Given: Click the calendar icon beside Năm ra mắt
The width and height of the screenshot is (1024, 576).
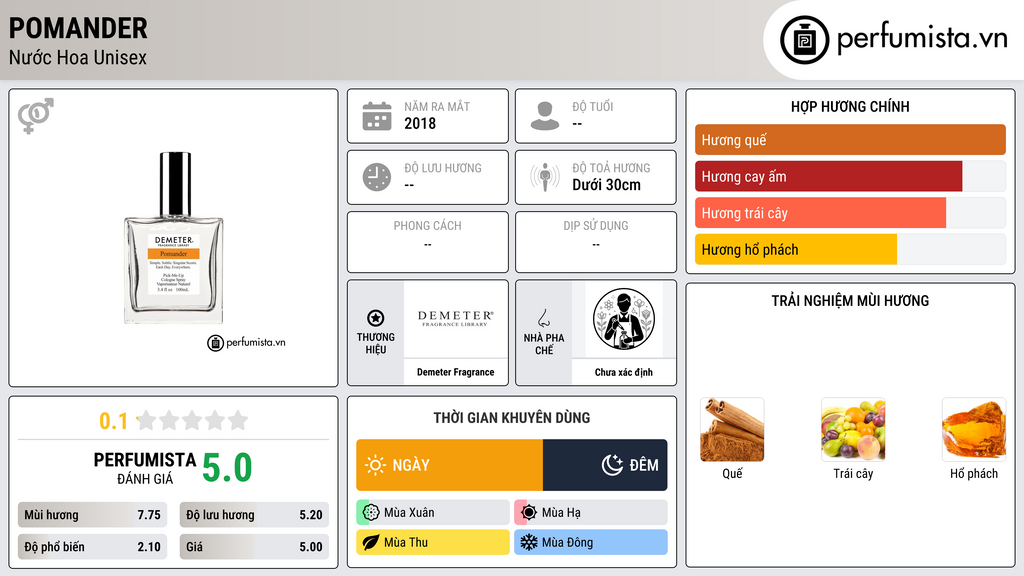Looking at the screenshot, I should (377, 116).
